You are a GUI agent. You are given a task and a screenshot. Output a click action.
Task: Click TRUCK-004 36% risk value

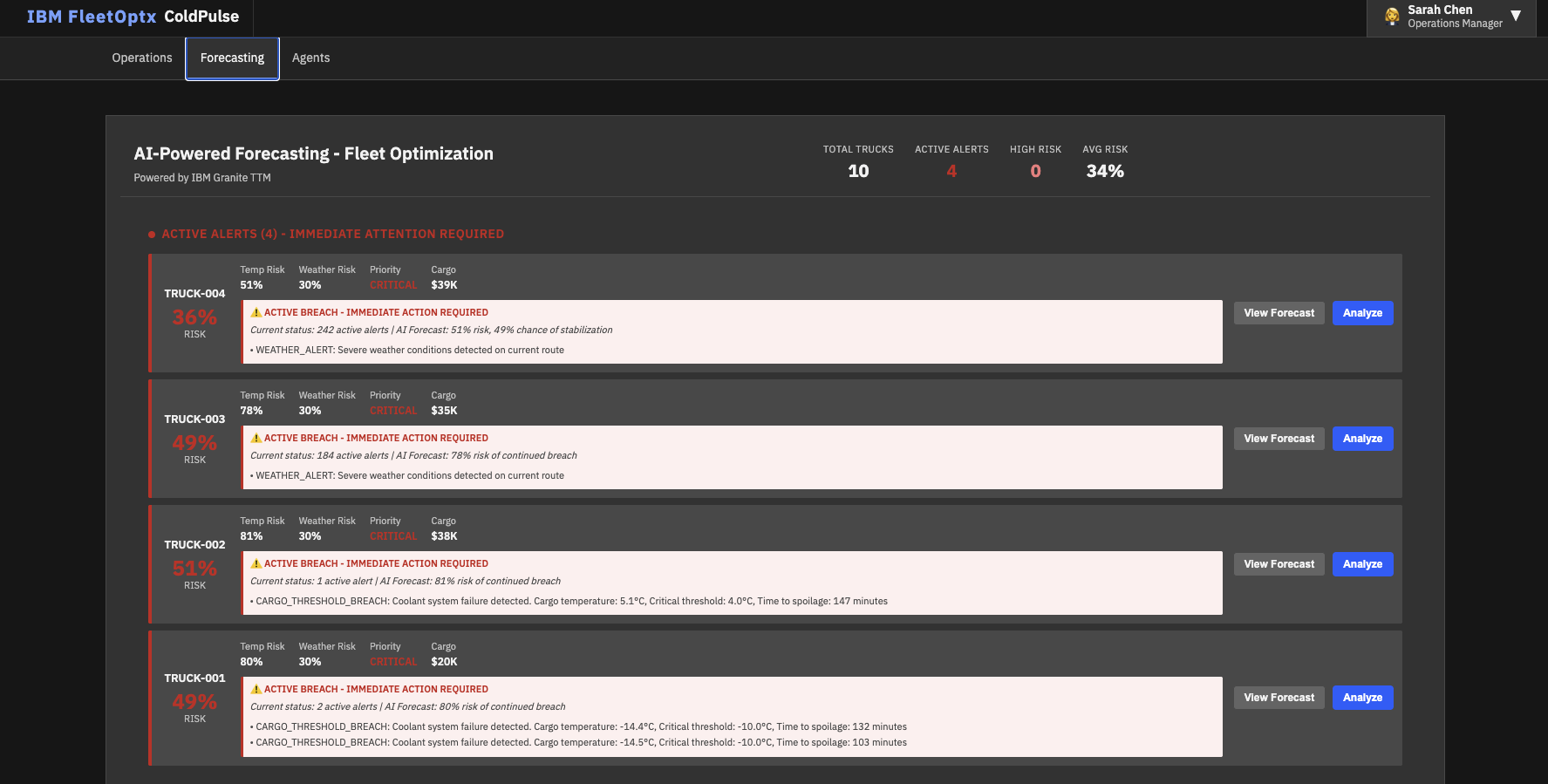pyautogui.click(x=194, y=317)
